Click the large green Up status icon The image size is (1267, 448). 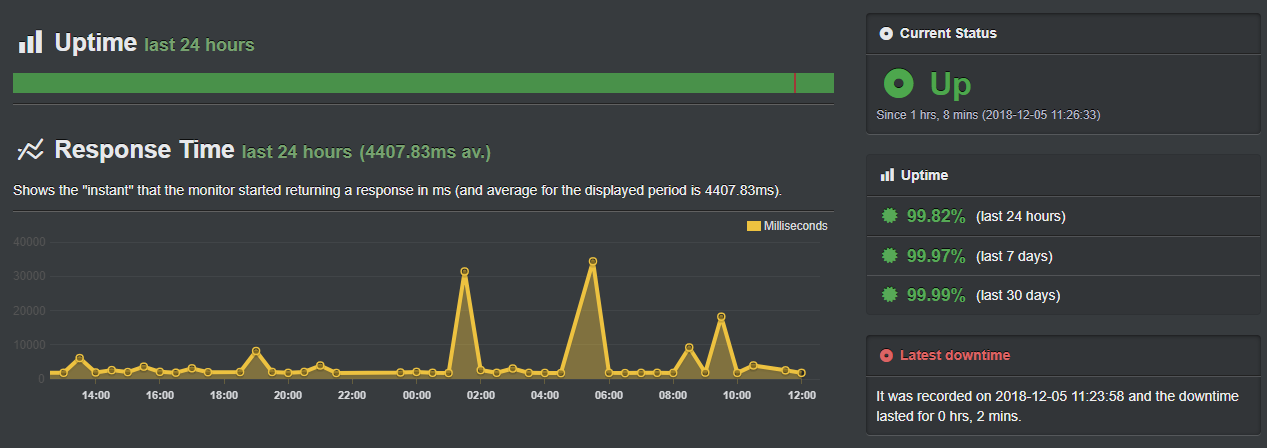(900, 85)
